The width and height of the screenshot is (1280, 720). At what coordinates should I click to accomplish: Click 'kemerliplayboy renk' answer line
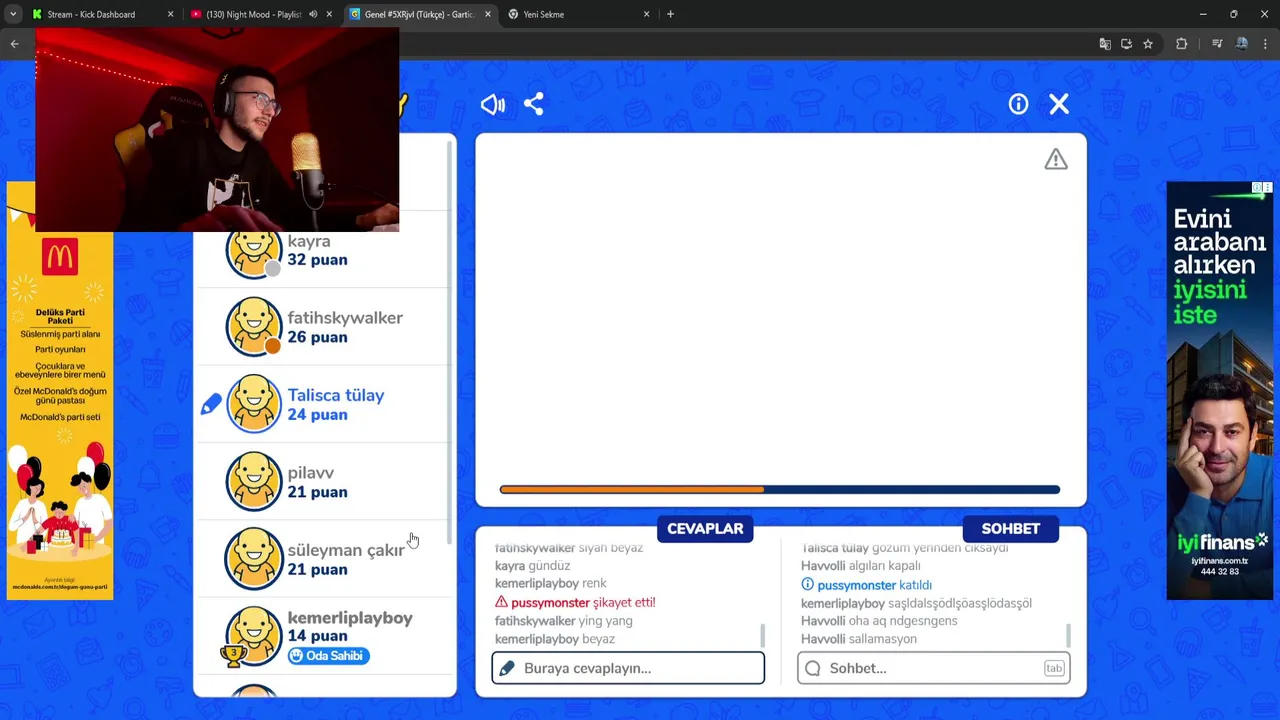[x=551, y=584]
